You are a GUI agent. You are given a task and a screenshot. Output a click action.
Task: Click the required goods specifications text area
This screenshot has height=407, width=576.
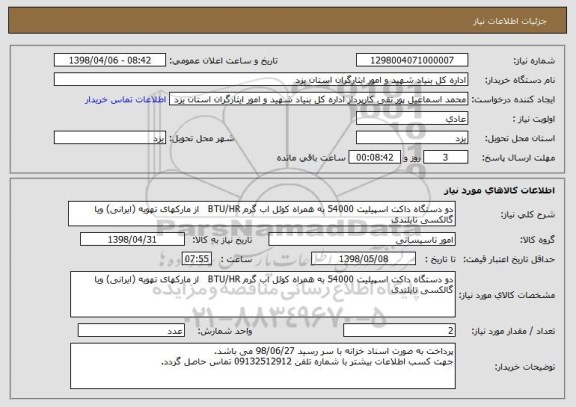click(263, 295)
